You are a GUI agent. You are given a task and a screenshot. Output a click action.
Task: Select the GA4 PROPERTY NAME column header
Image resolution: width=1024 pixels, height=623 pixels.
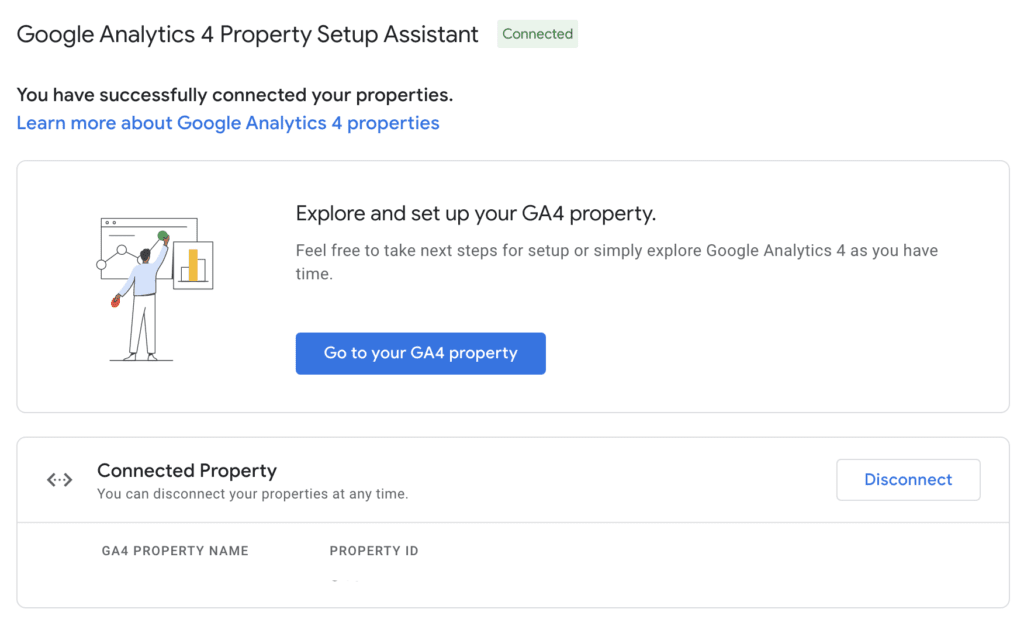pyautogui.click(x=175, y=551)
